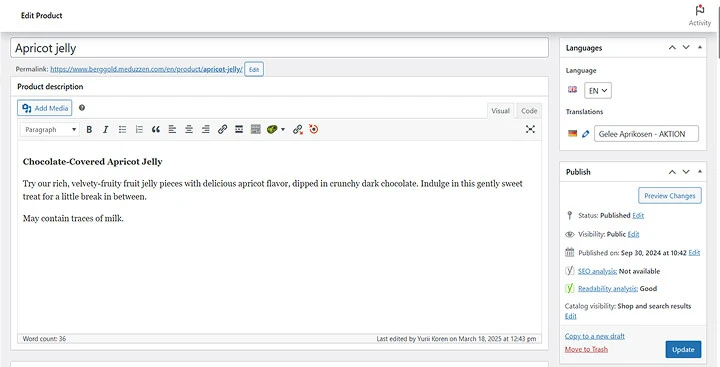Align text center
The height and width of the screenshot is (367, 720).
189,130
